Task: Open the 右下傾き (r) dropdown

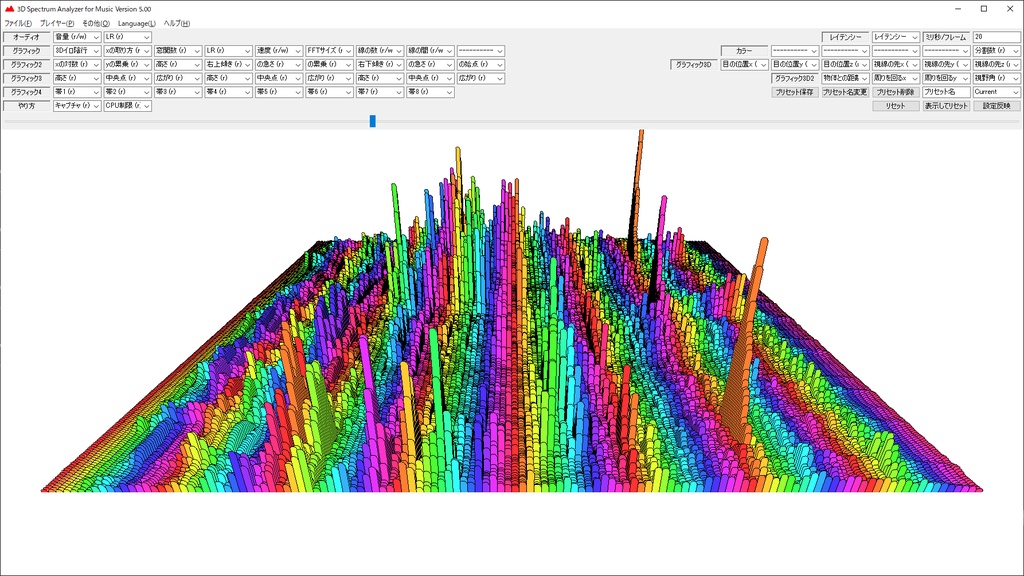Action: 379,65
